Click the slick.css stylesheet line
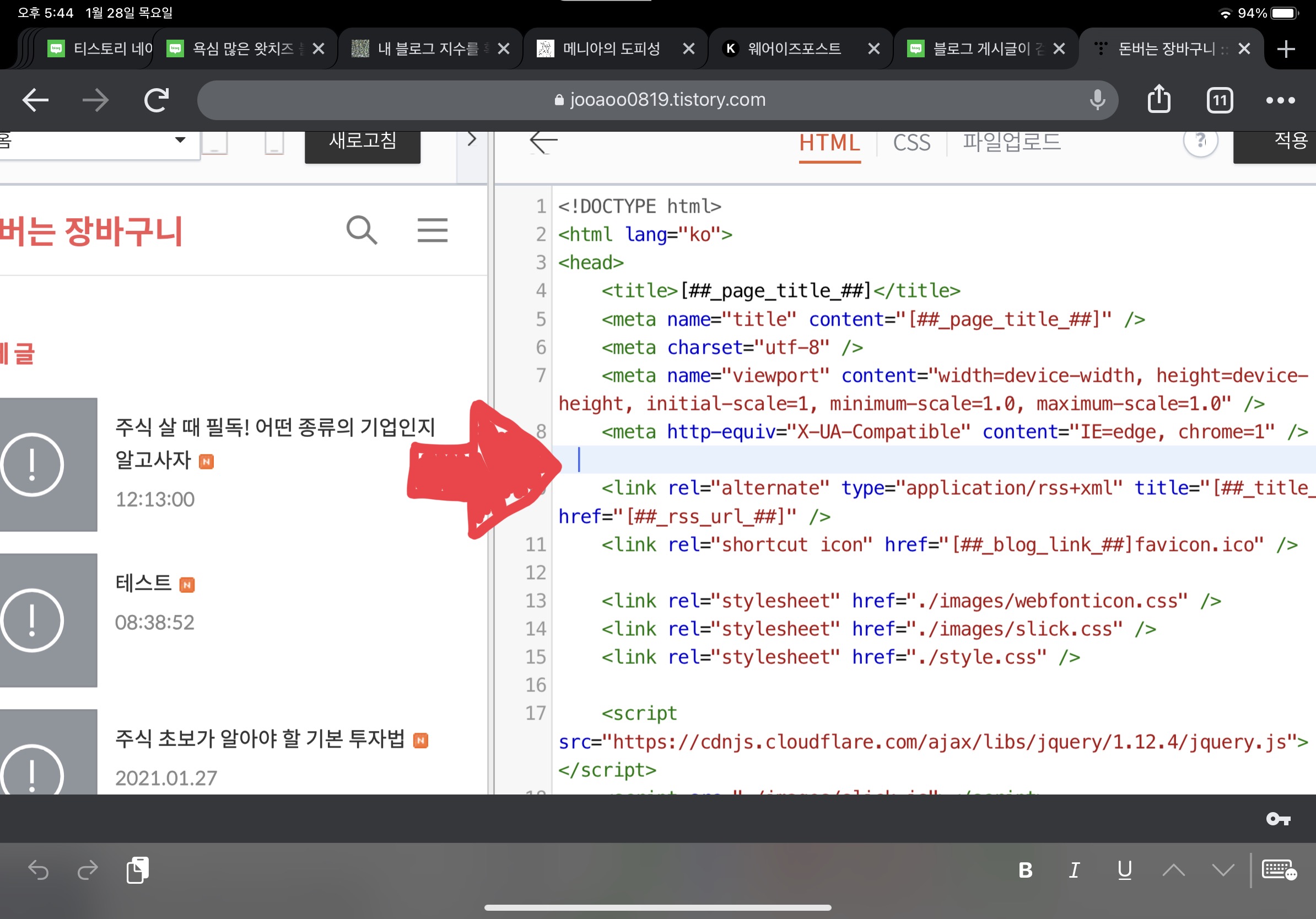Image resolution: width=1316 pixels, height=919 pixels. point(878,629)
